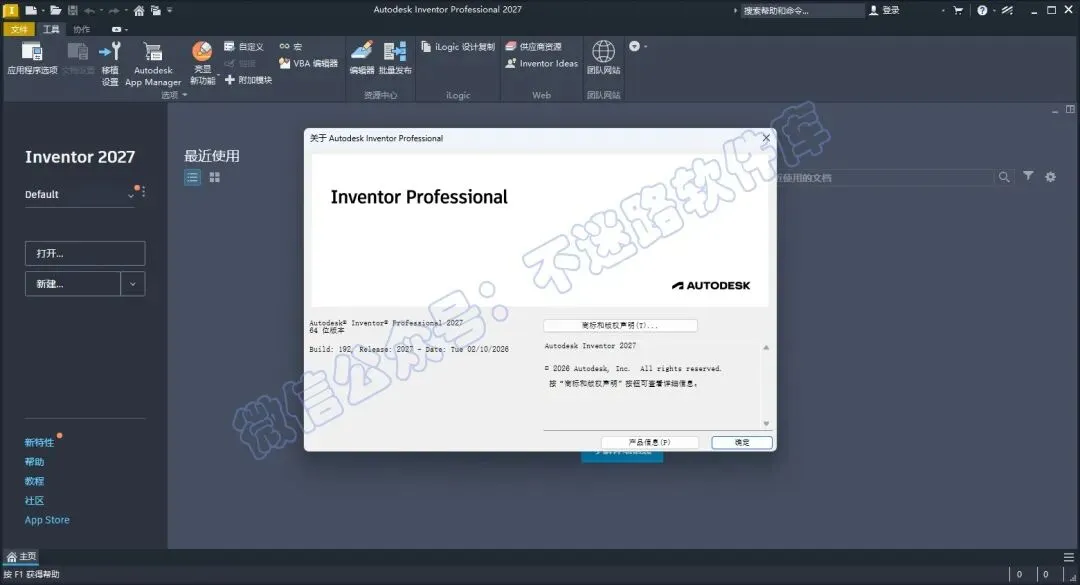Switch recent files to list view
This screenshot has height=585, width=1080.
(x=192, y=177)
